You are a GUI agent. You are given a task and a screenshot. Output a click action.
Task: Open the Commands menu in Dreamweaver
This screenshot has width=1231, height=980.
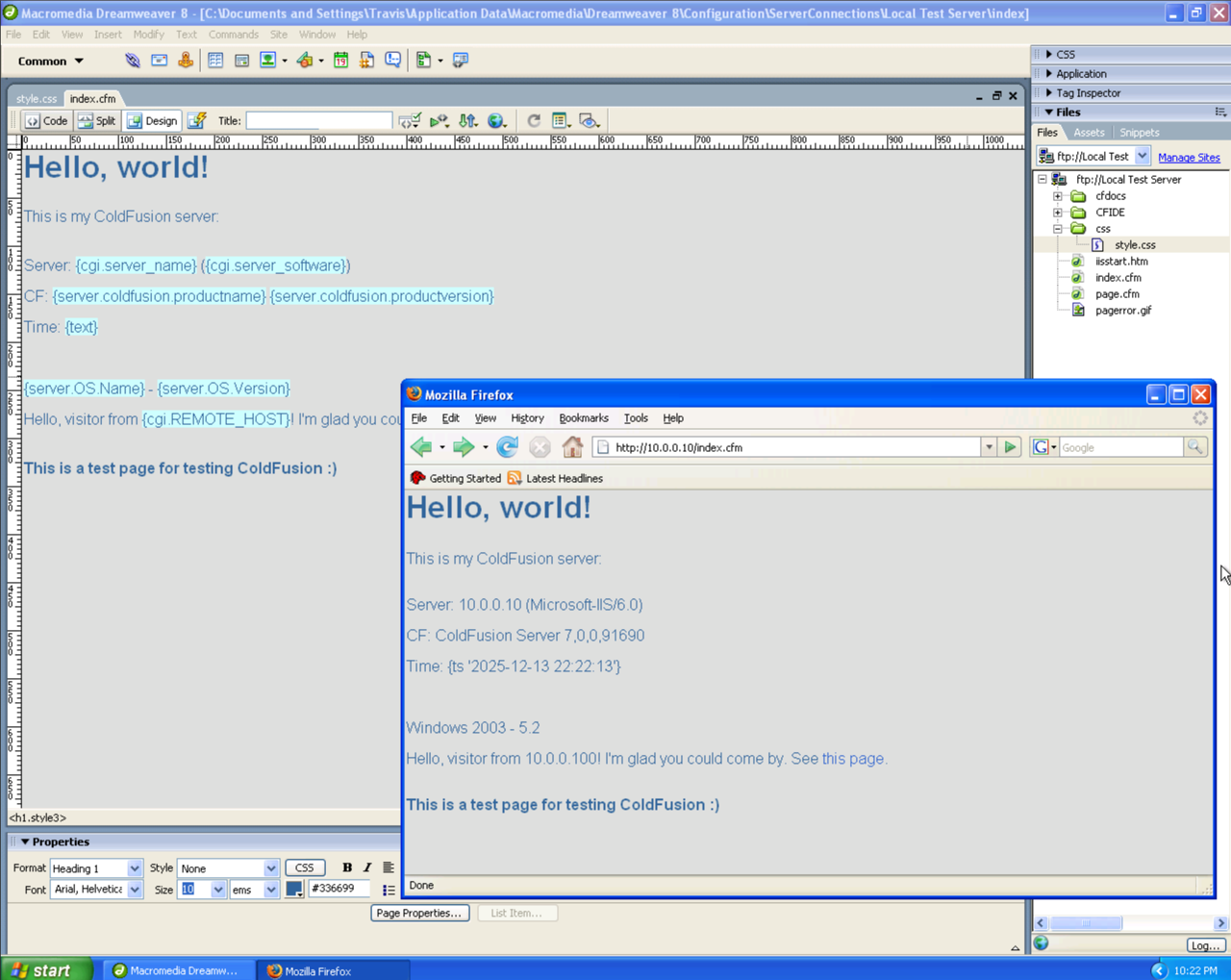[233, 34]
